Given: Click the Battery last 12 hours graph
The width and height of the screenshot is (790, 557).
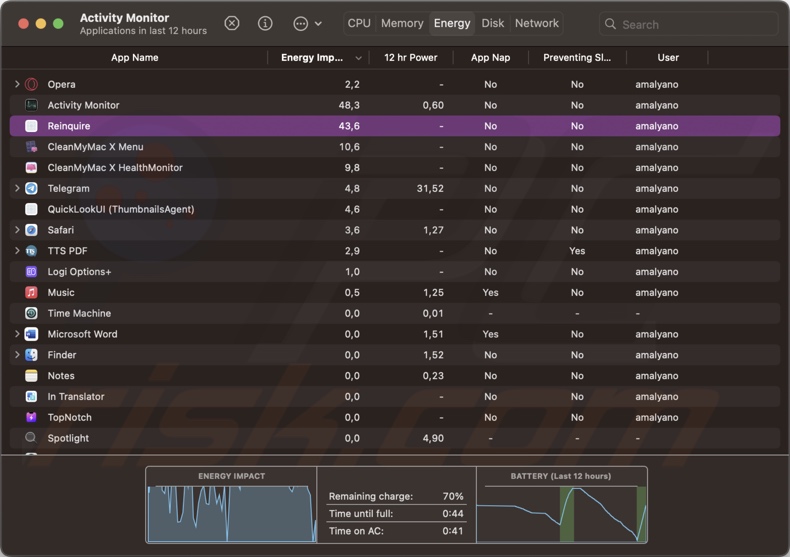Looking at the screenshot, I should coord(561,513).
